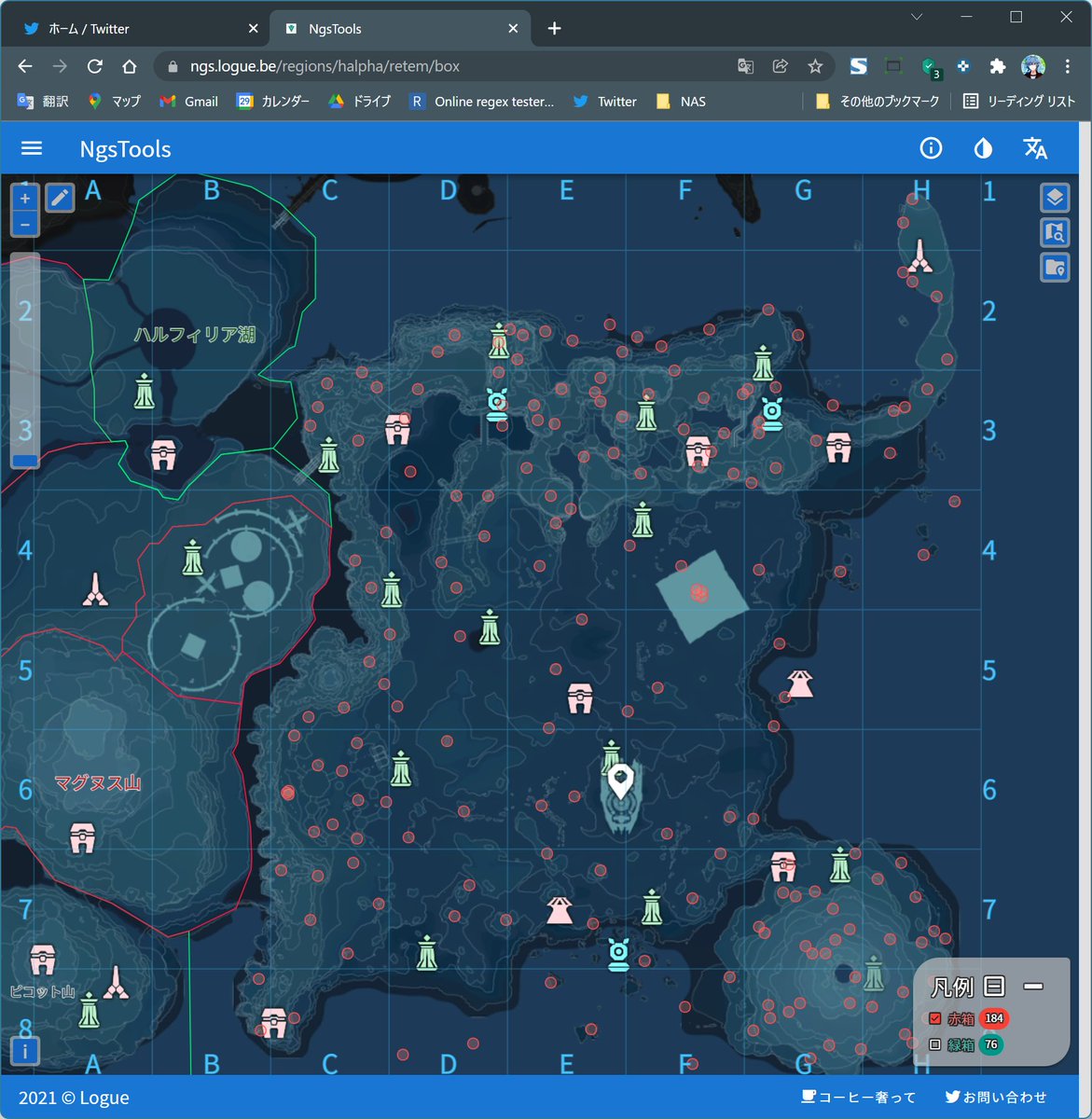
Task: Share this page via share icon
Action: click(781, 66)
